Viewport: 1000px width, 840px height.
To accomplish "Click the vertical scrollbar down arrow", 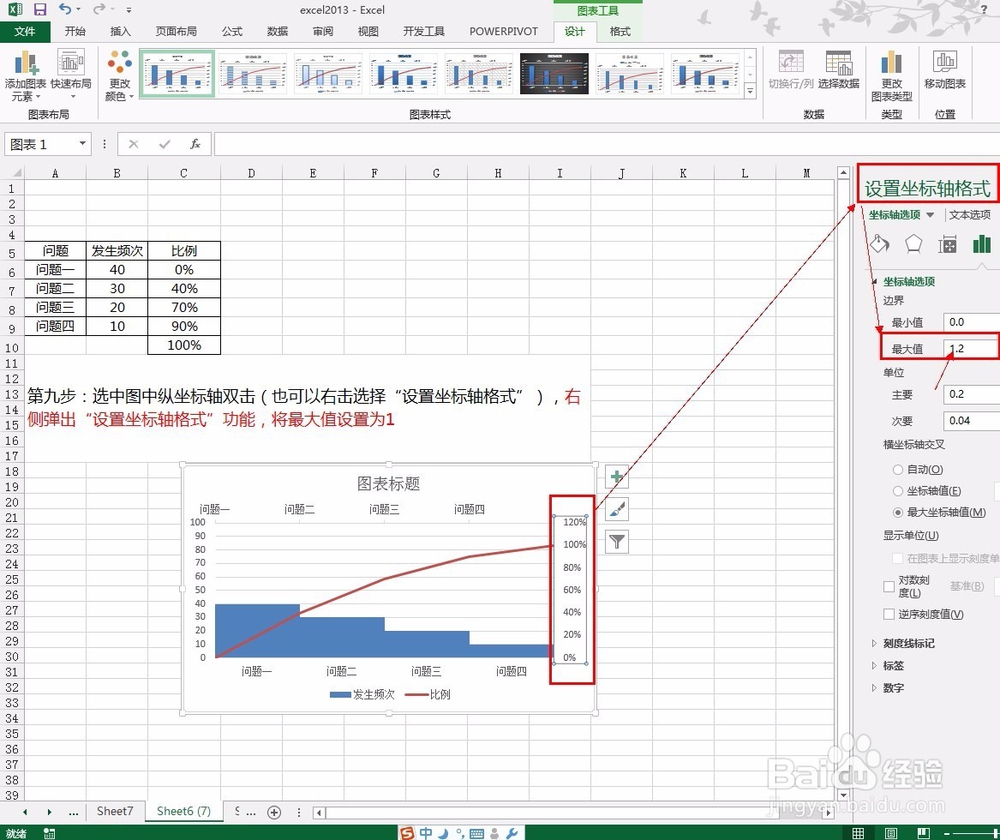I will coord(843,795).
